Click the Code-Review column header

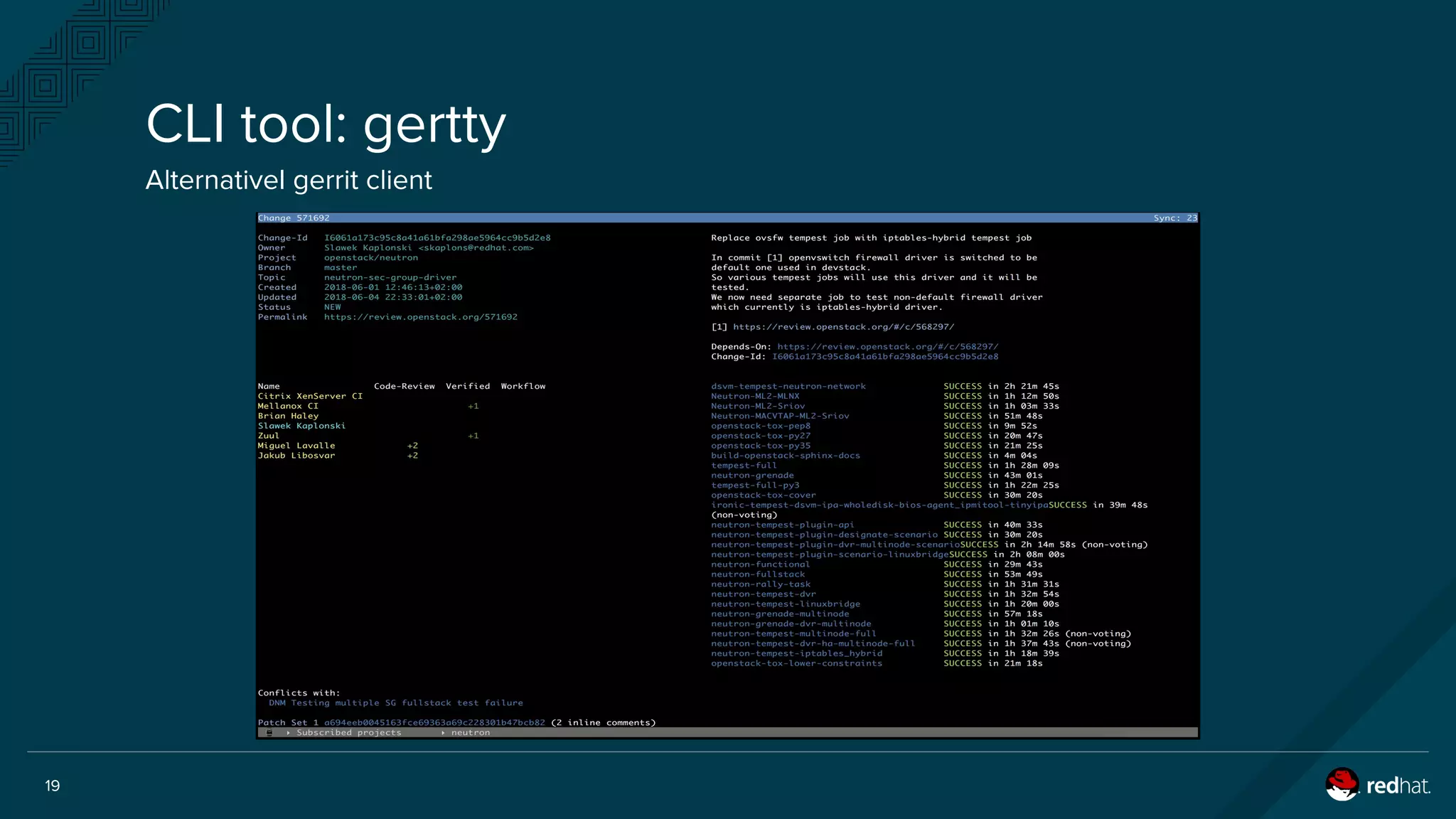(405, 387)
